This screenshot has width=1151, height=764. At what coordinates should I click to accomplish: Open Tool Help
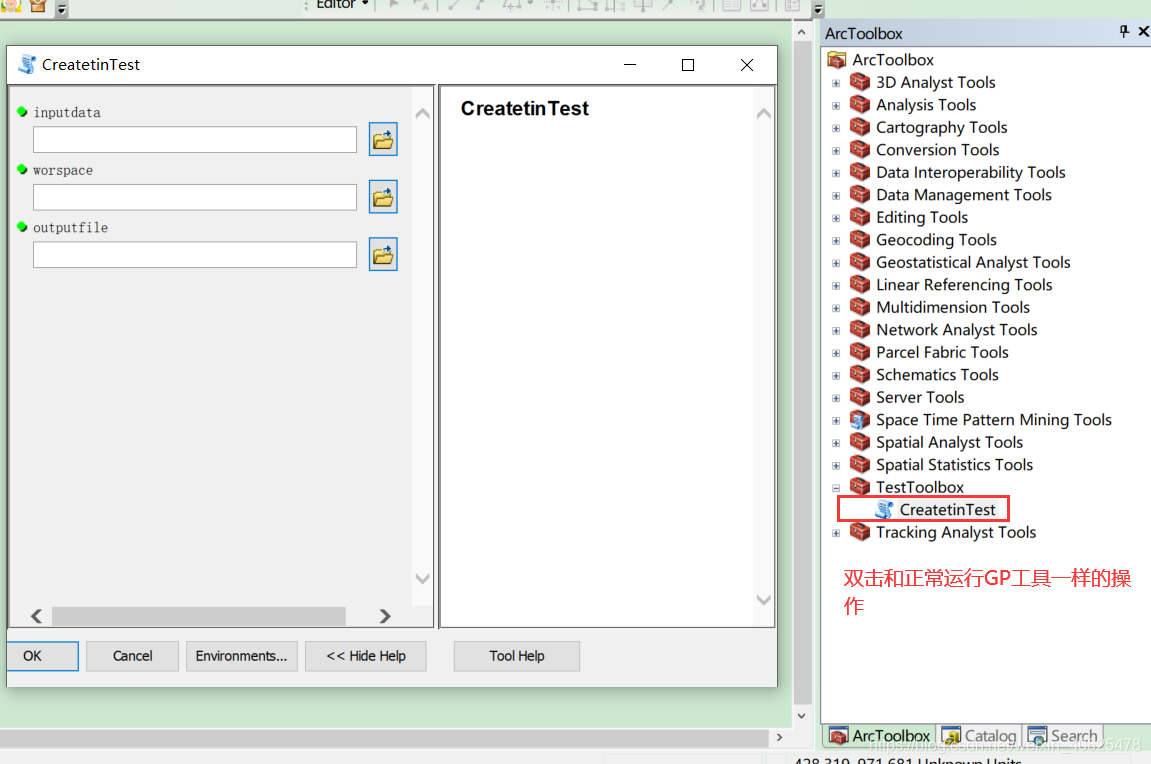click(x=517, y=656)
